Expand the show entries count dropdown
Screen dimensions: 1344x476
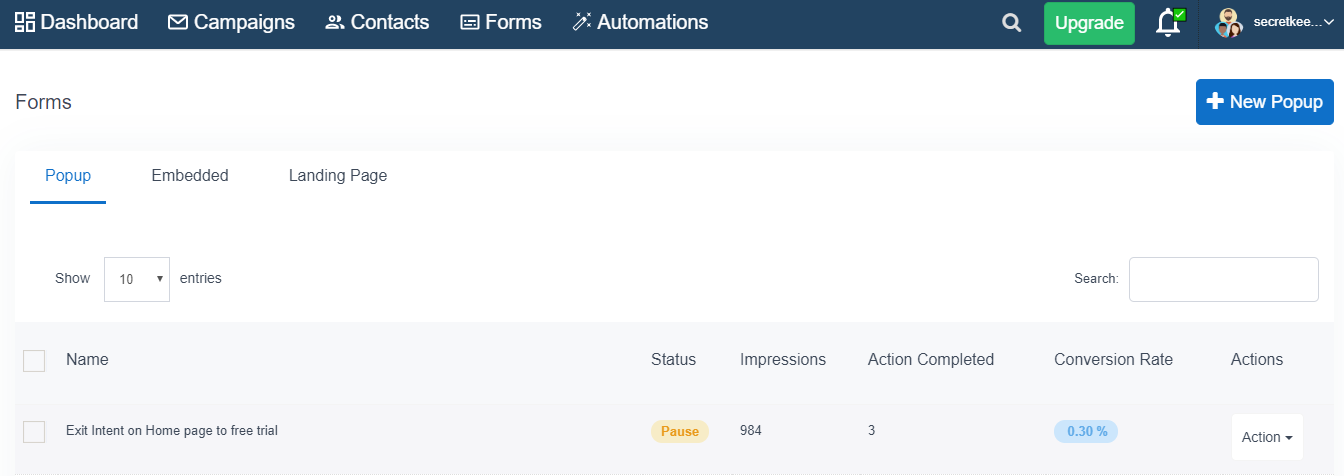[x=137, y=279]
